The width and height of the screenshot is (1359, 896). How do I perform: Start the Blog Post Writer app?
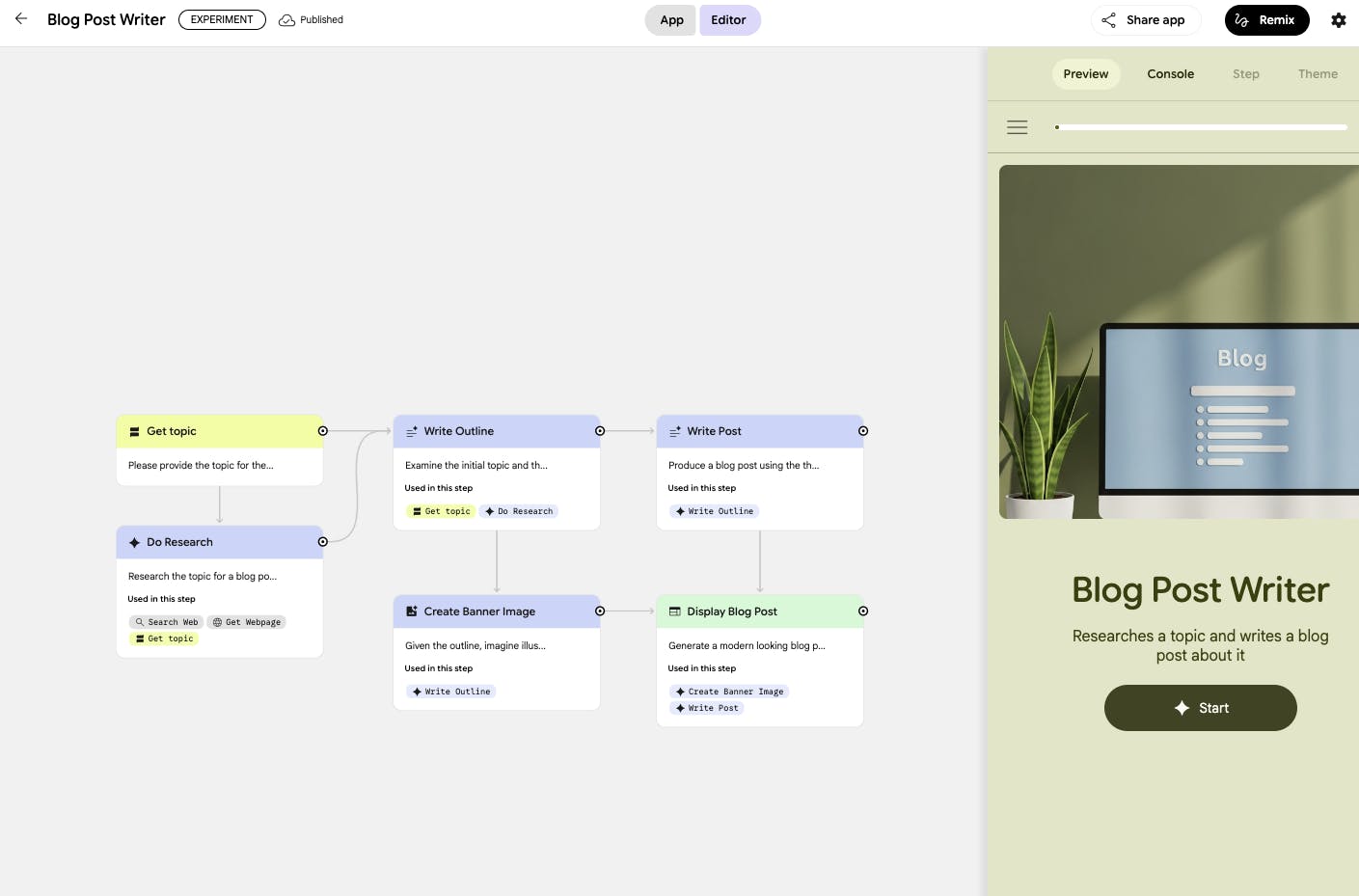(x=1200, y=708)
